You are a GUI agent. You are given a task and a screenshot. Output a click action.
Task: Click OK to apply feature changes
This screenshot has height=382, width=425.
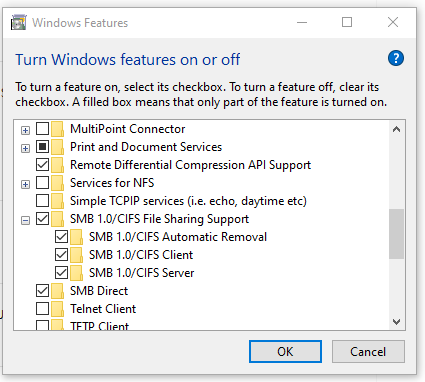click(x=285, y=351)
